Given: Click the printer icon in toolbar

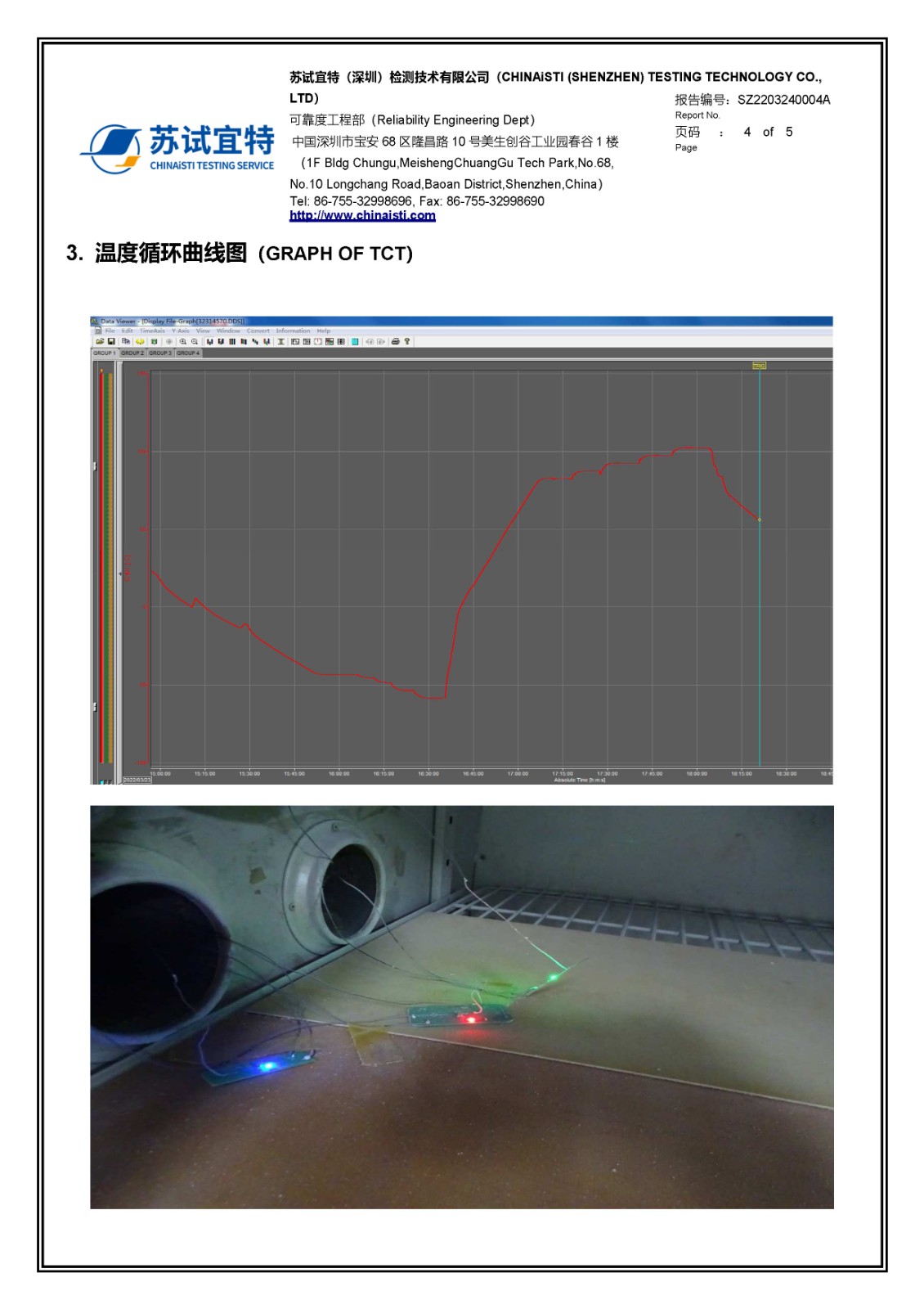Looking at the screenshot, I should pos(395,341).
